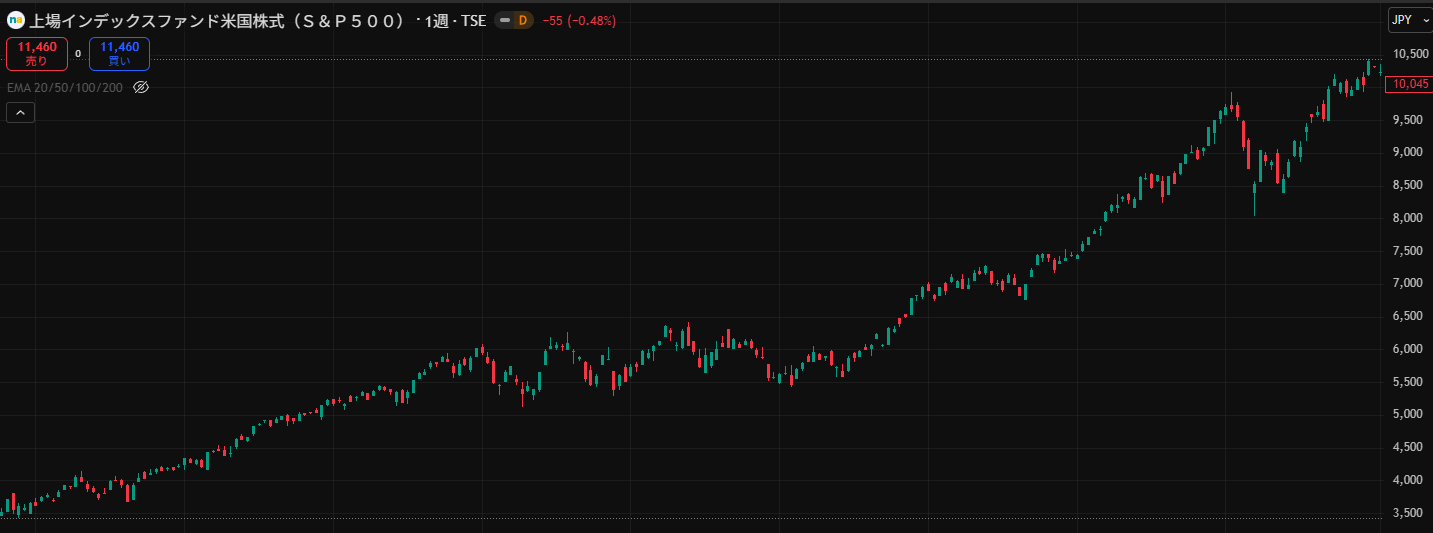Image resolution: width=1433 pixels, height=533 pixels.
Task: Click the gray market status pill icon
Action: pyautogui.click(x=505, y=20)
